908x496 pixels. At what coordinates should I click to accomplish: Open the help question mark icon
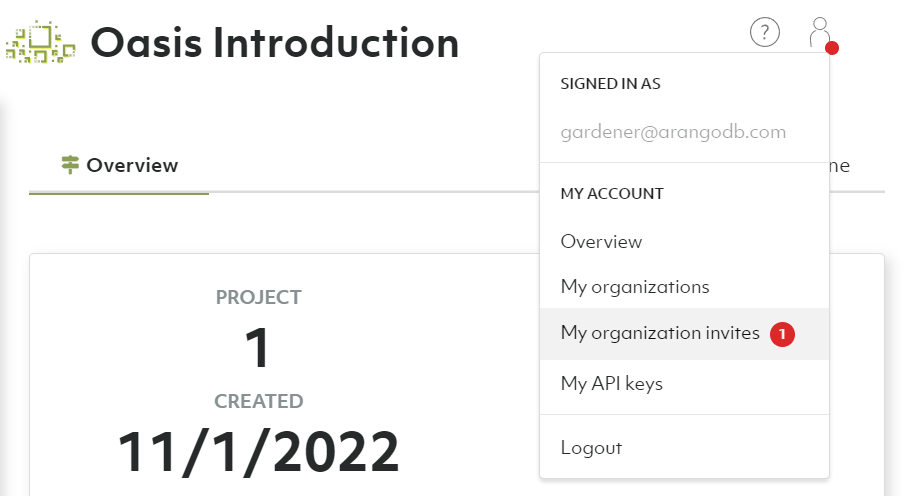[x=765, y=33]
